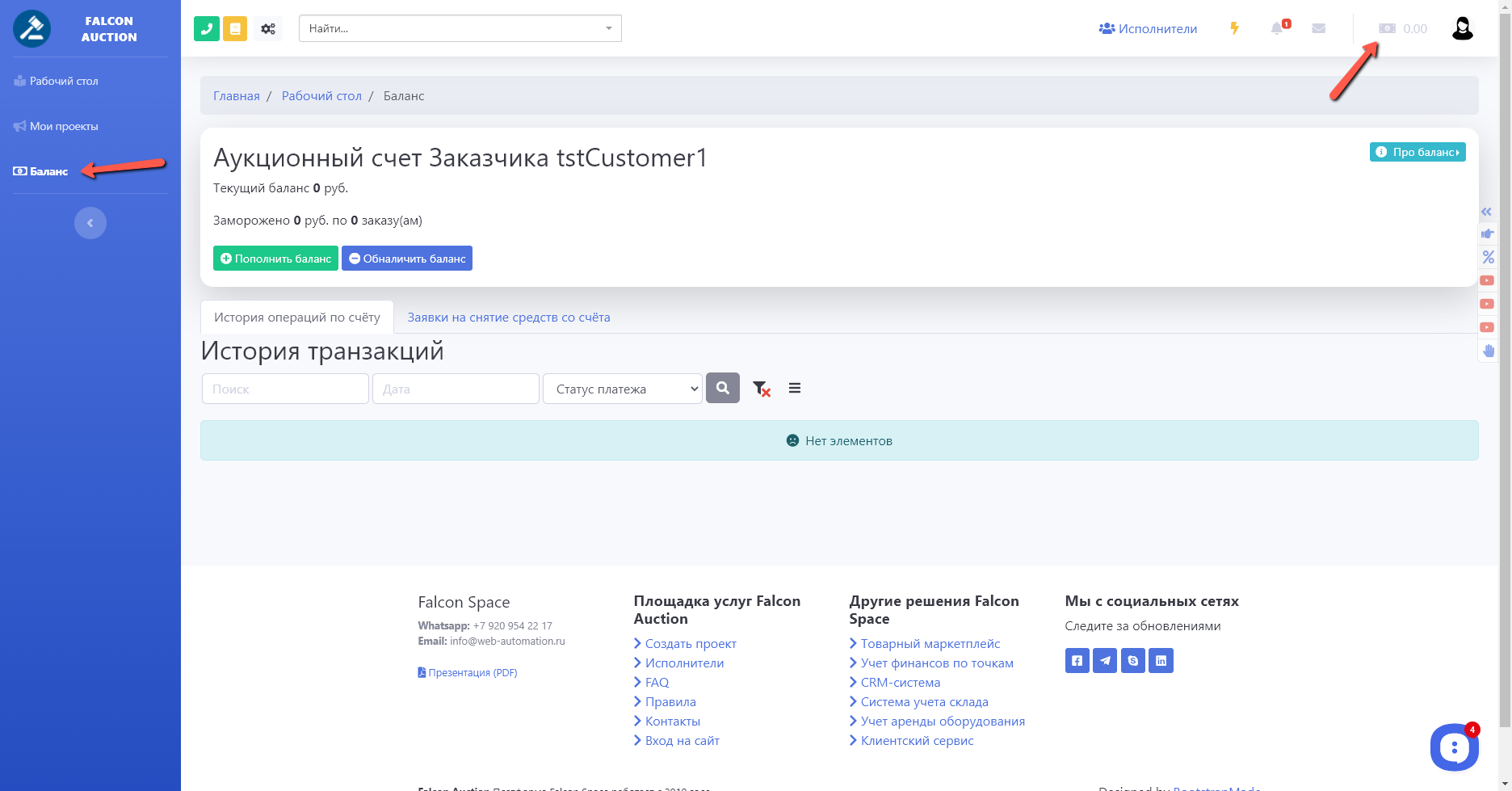Screen dimensions: 1512x791
Task: Click the Поиск input field
Action: [285, 389]
